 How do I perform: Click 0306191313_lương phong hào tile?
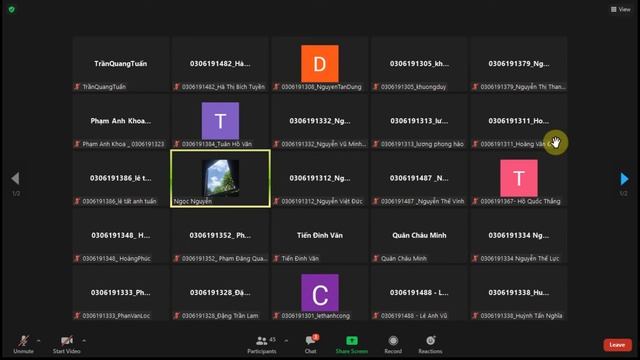[x=419, y=121]
